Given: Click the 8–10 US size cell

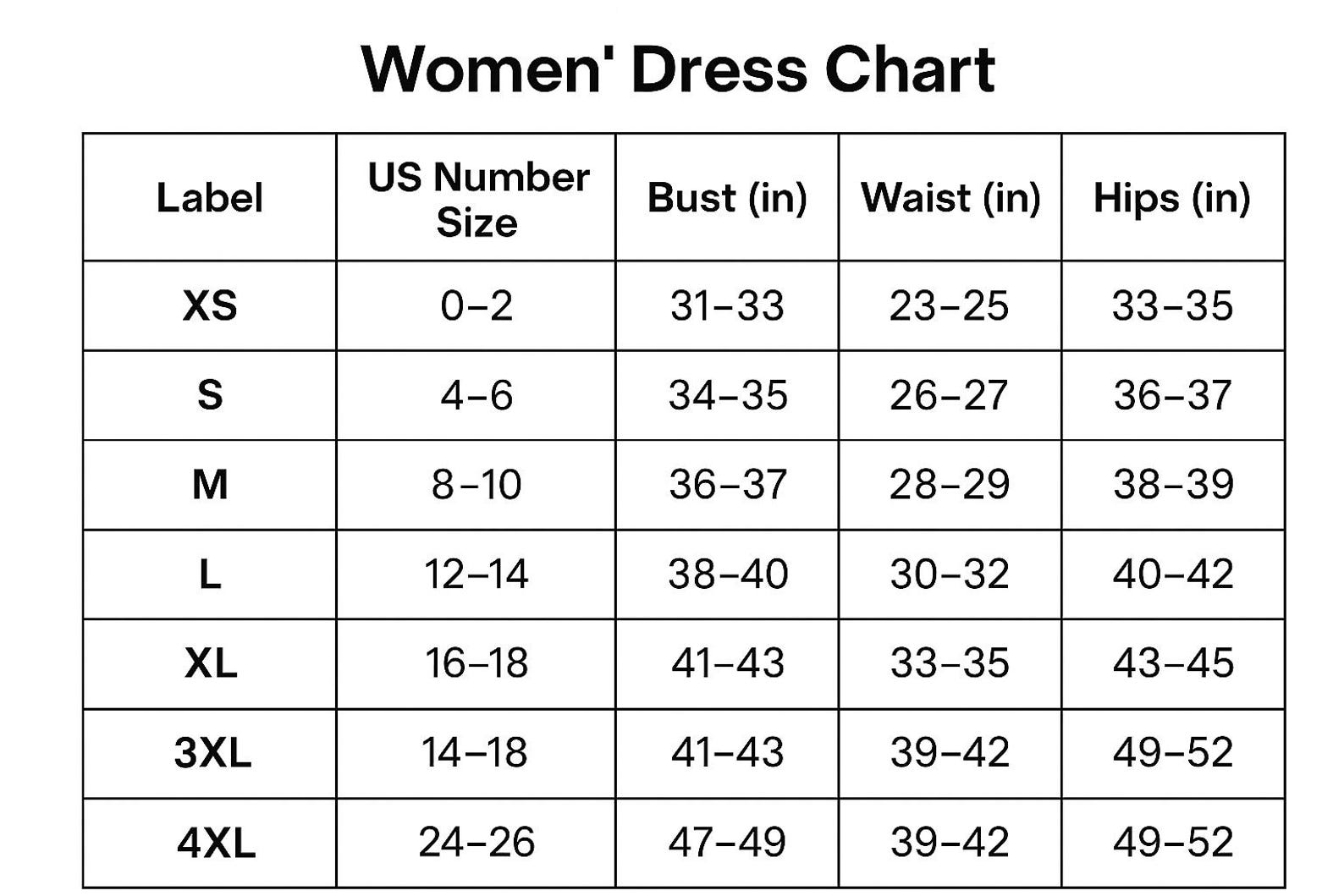Looking at the screenshot, I should [x=476, y=485].
